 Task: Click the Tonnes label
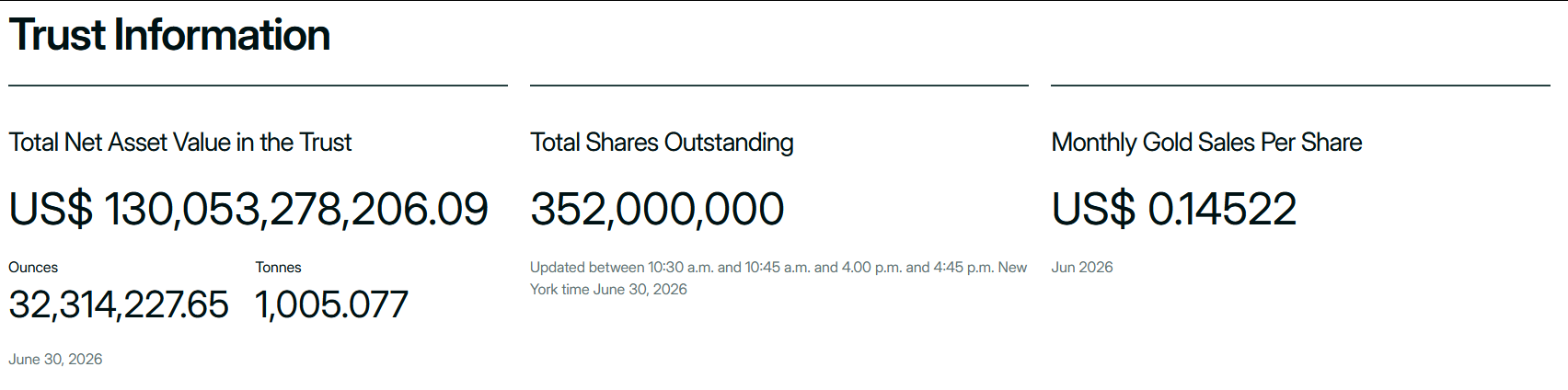(x=279, y=268)
